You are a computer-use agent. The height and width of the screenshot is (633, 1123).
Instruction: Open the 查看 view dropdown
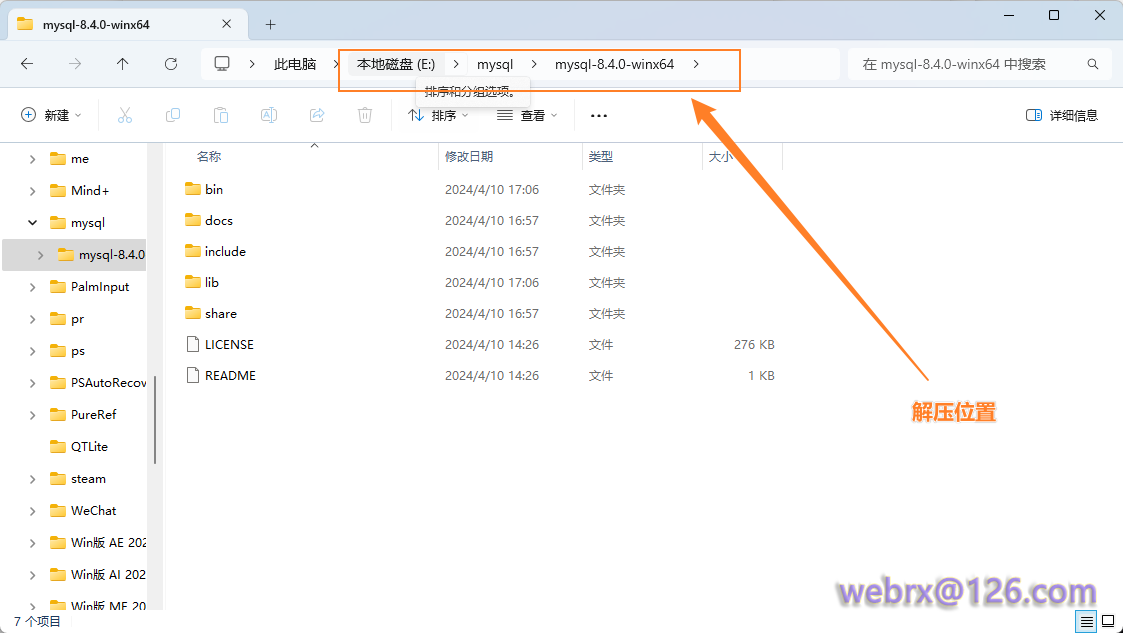point(526,115)
